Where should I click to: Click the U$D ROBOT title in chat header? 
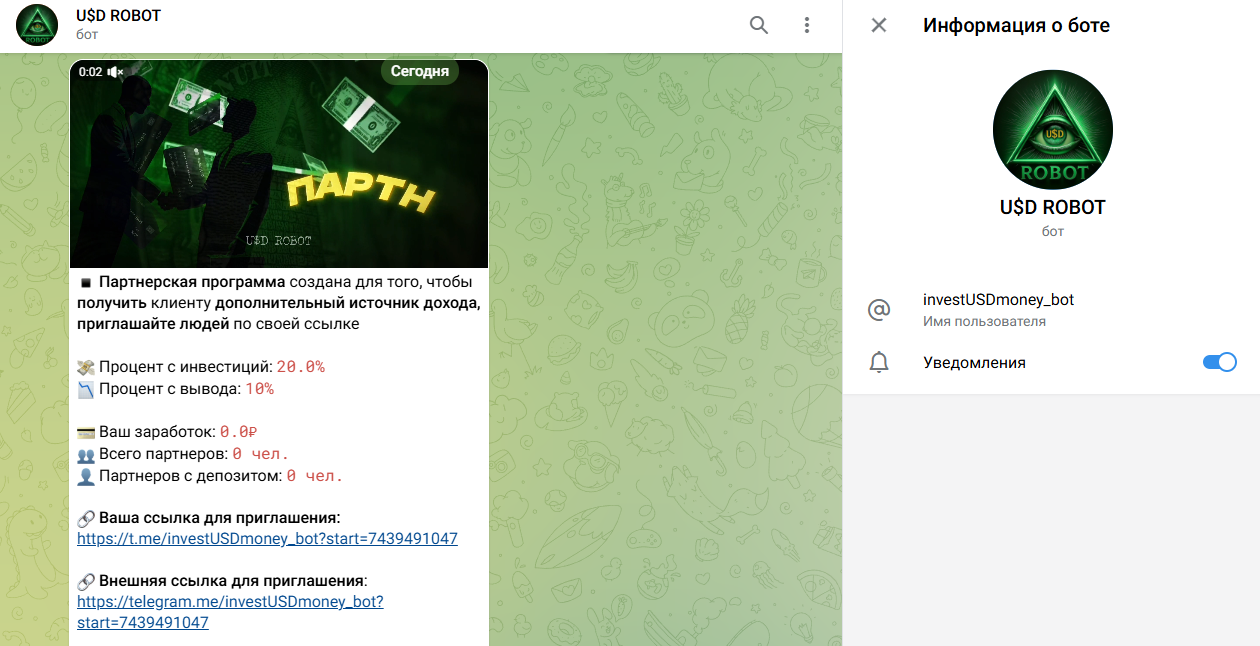[x=118, y=16]
